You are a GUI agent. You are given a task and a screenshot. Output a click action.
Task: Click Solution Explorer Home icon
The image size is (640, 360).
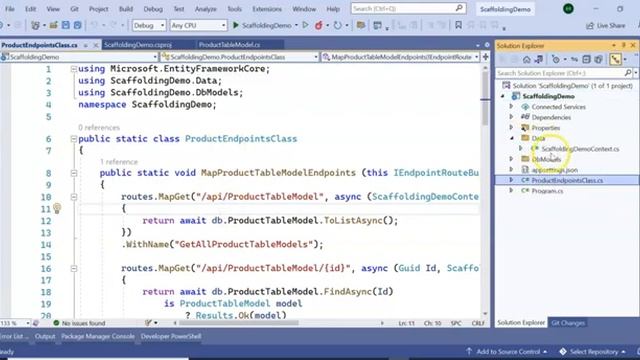point(527,60)
